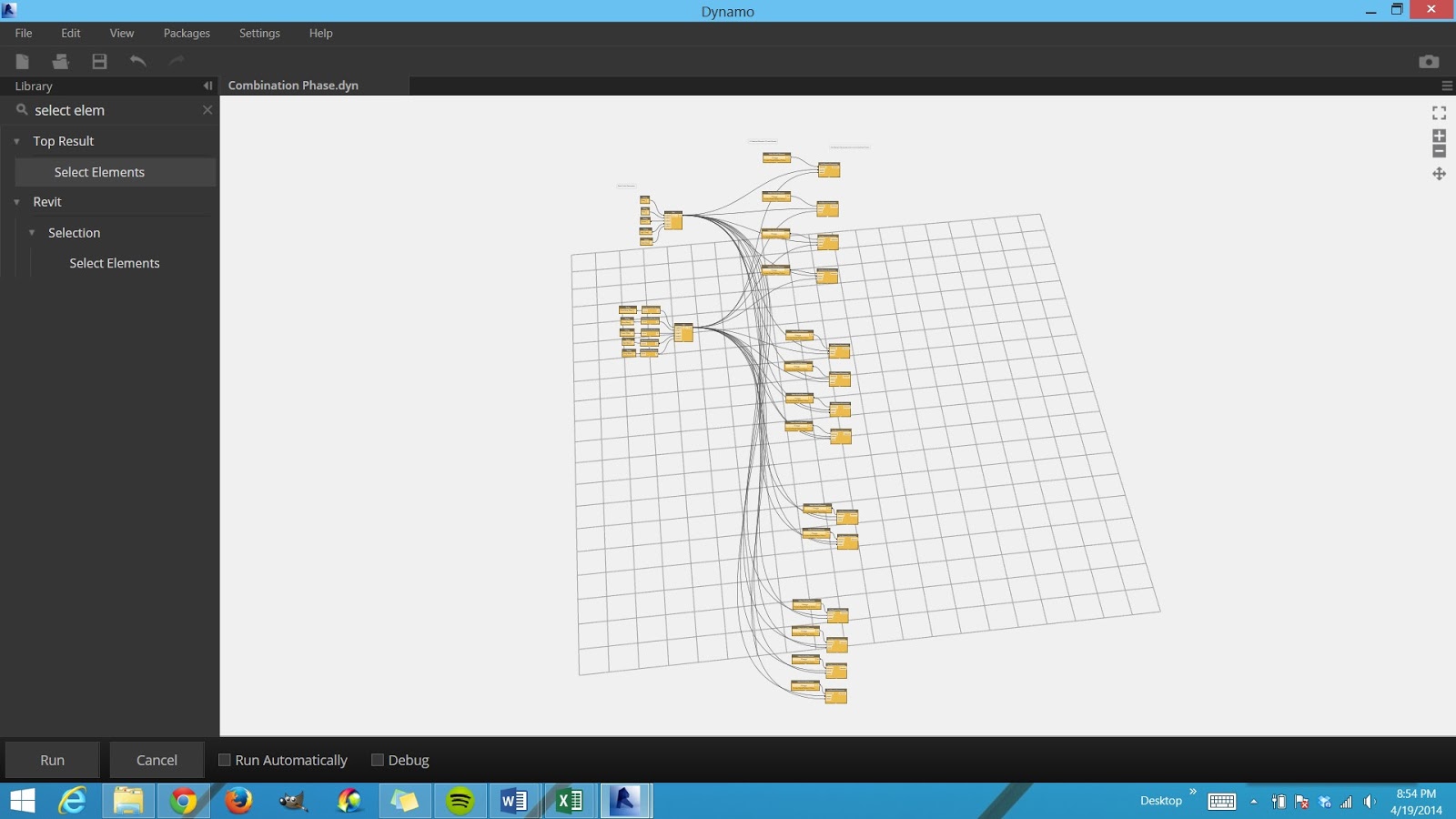Take a screenshot with the camera icon

[x=1429, y=61]
